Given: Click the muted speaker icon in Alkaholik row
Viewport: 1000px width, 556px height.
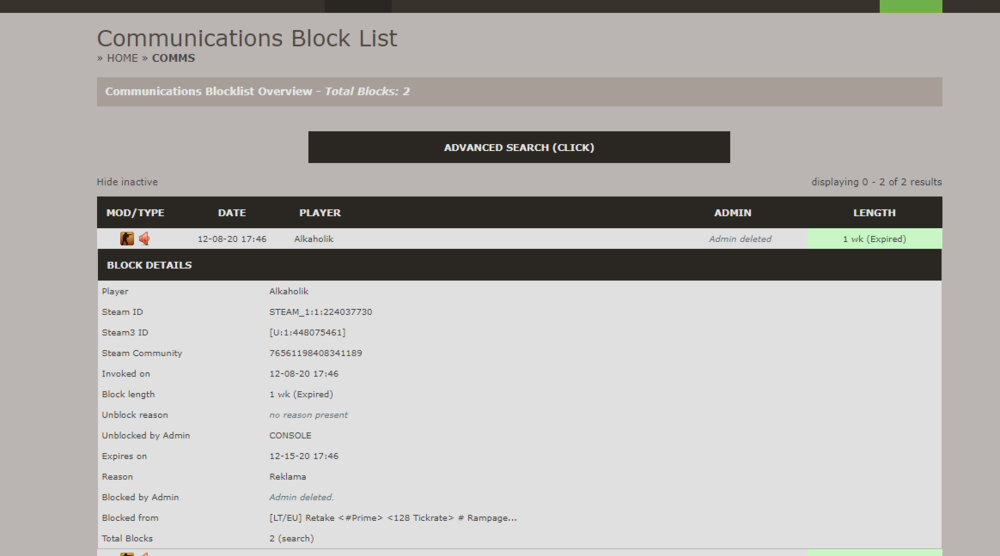Looking at the screenshot, I should 144,239.
